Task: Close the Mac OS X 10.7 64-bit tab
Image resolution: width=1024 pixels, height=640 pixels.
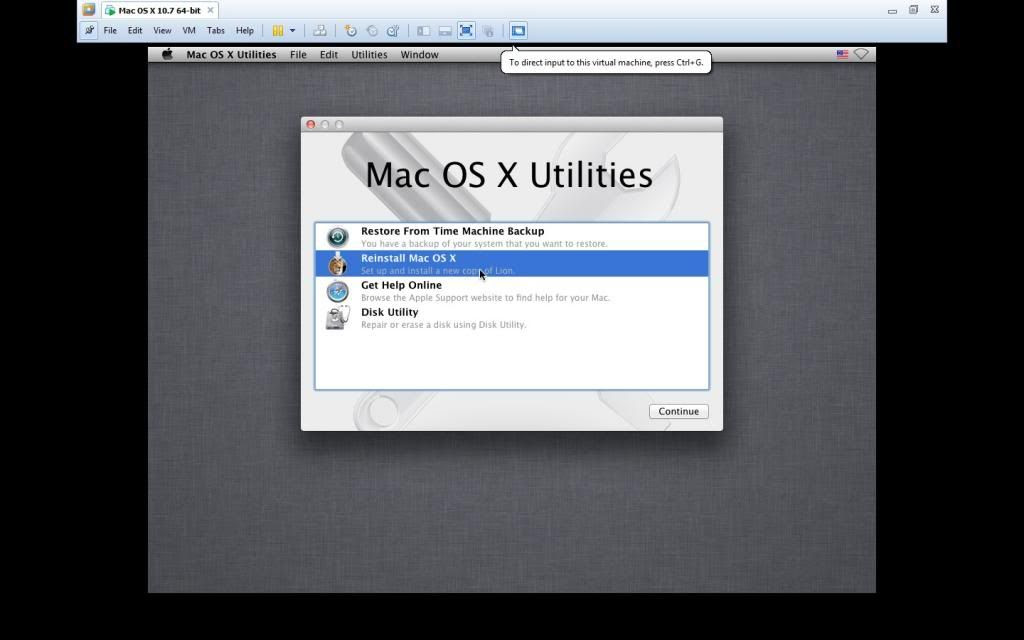Action: tap(210, 10)
